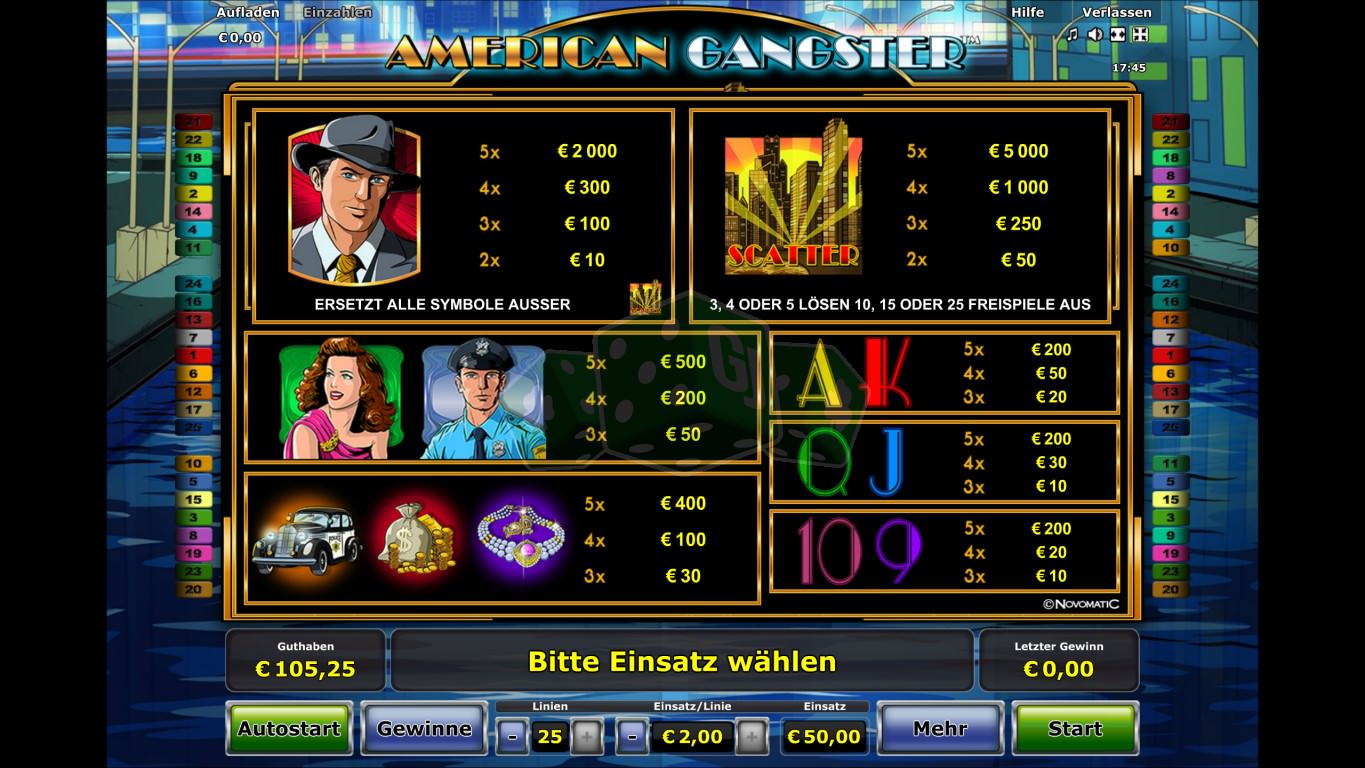
Task: Show next paytable page via Mehr
Action: tap(940, 729)
